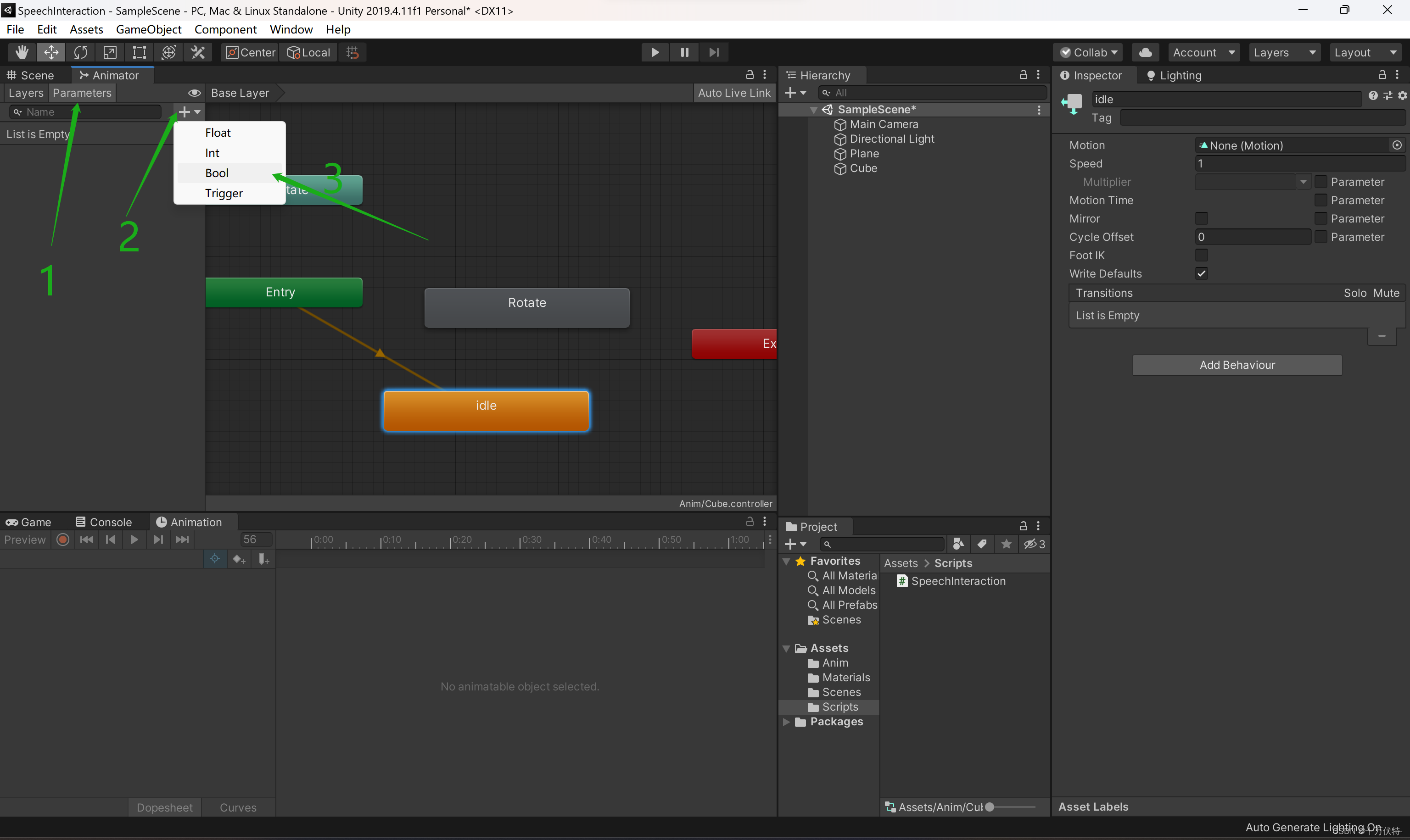Open the Window menu
The height and width of the screenshot is (840, 1410).
[291, 29]
